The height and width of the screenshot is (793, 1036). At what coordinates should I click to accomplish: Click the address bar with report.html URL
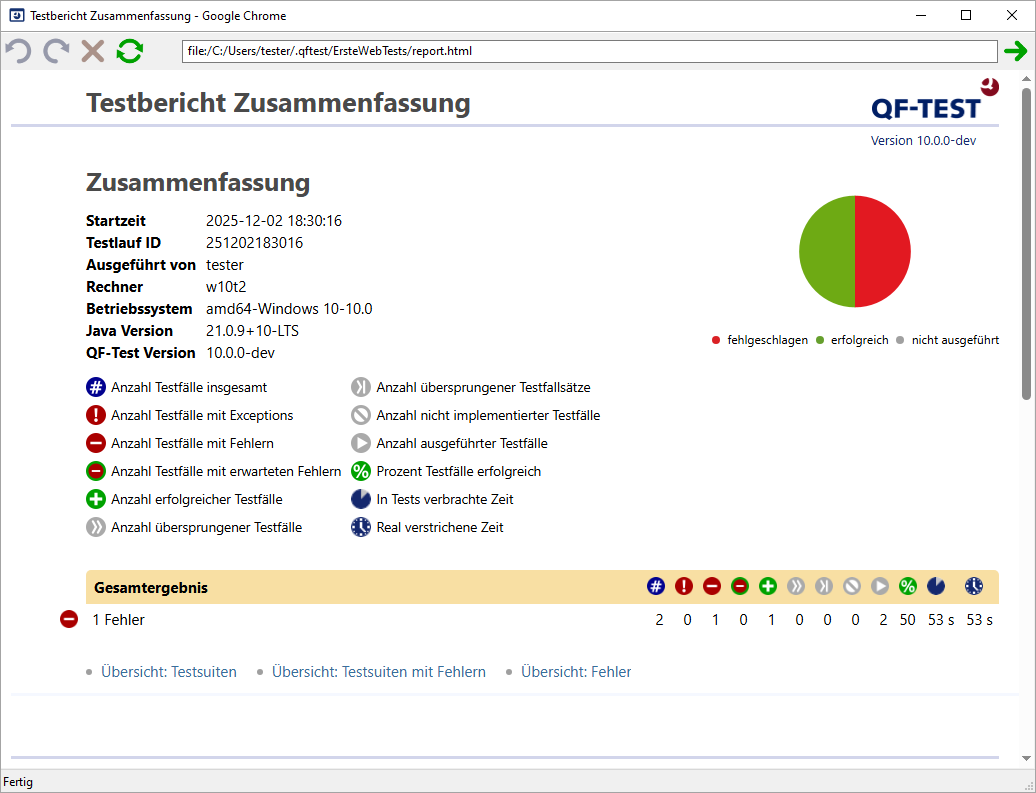[589, 51]
